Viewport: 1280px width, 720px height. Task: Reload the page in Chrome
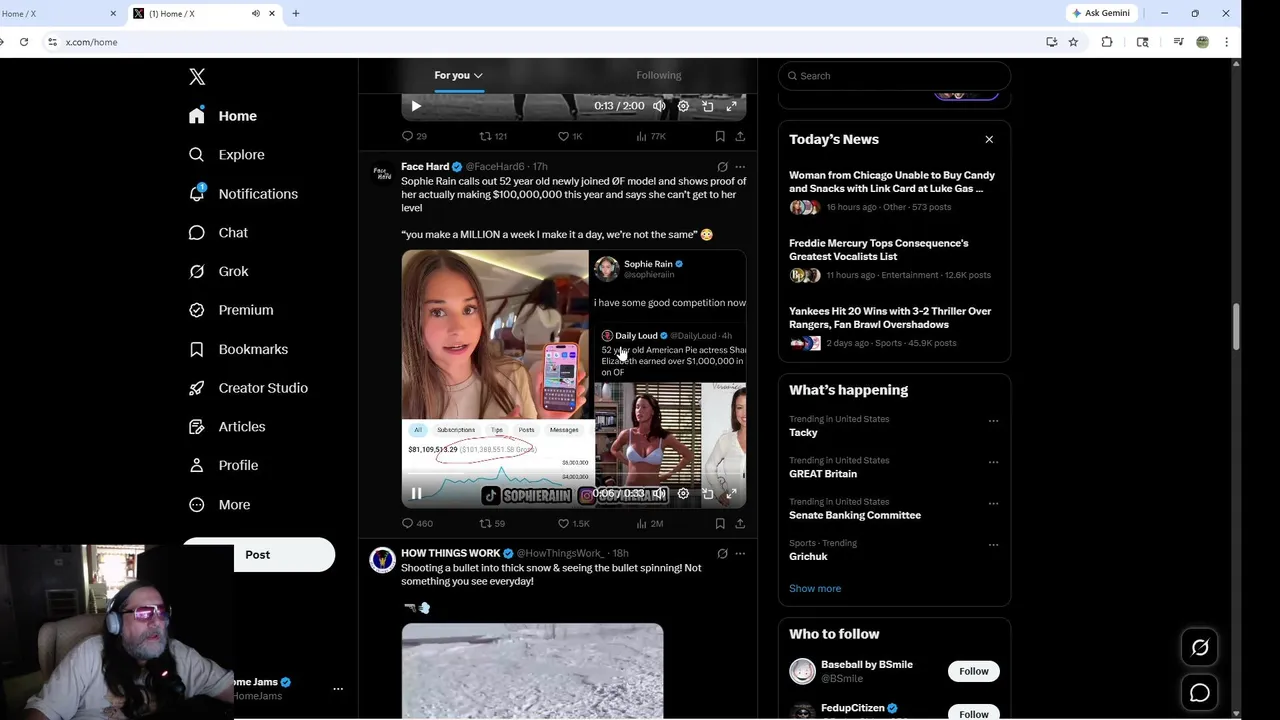(x=24, y=42)
